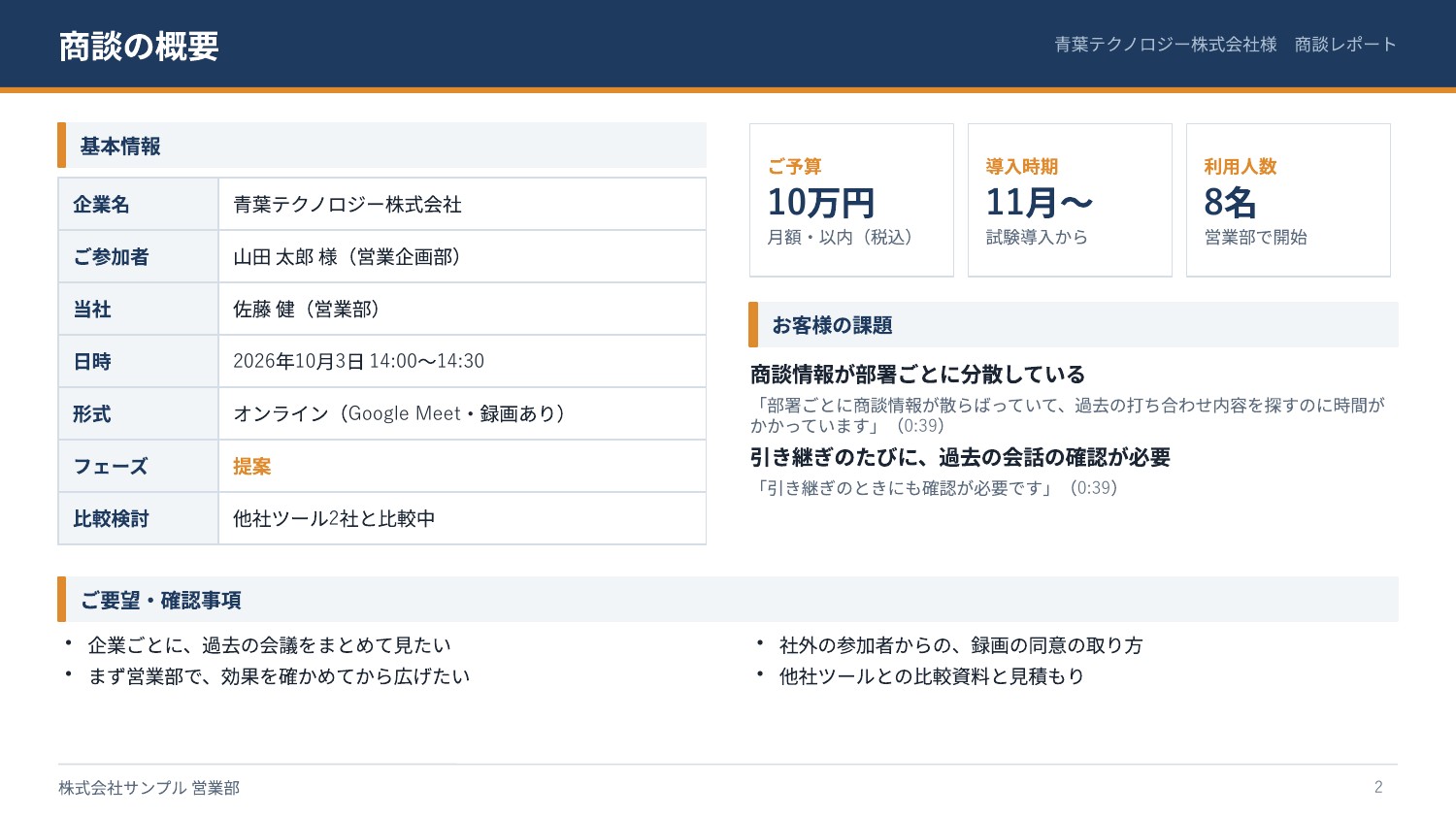Screen dimensions: 1456x819
Task: Select the 8名 value
Action: pyautogui.click(x=1230, y=203)
